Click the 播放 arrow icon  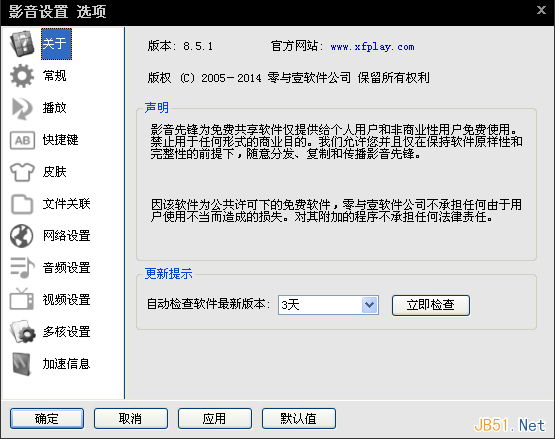pyautogui.click(x=22, y=108)
